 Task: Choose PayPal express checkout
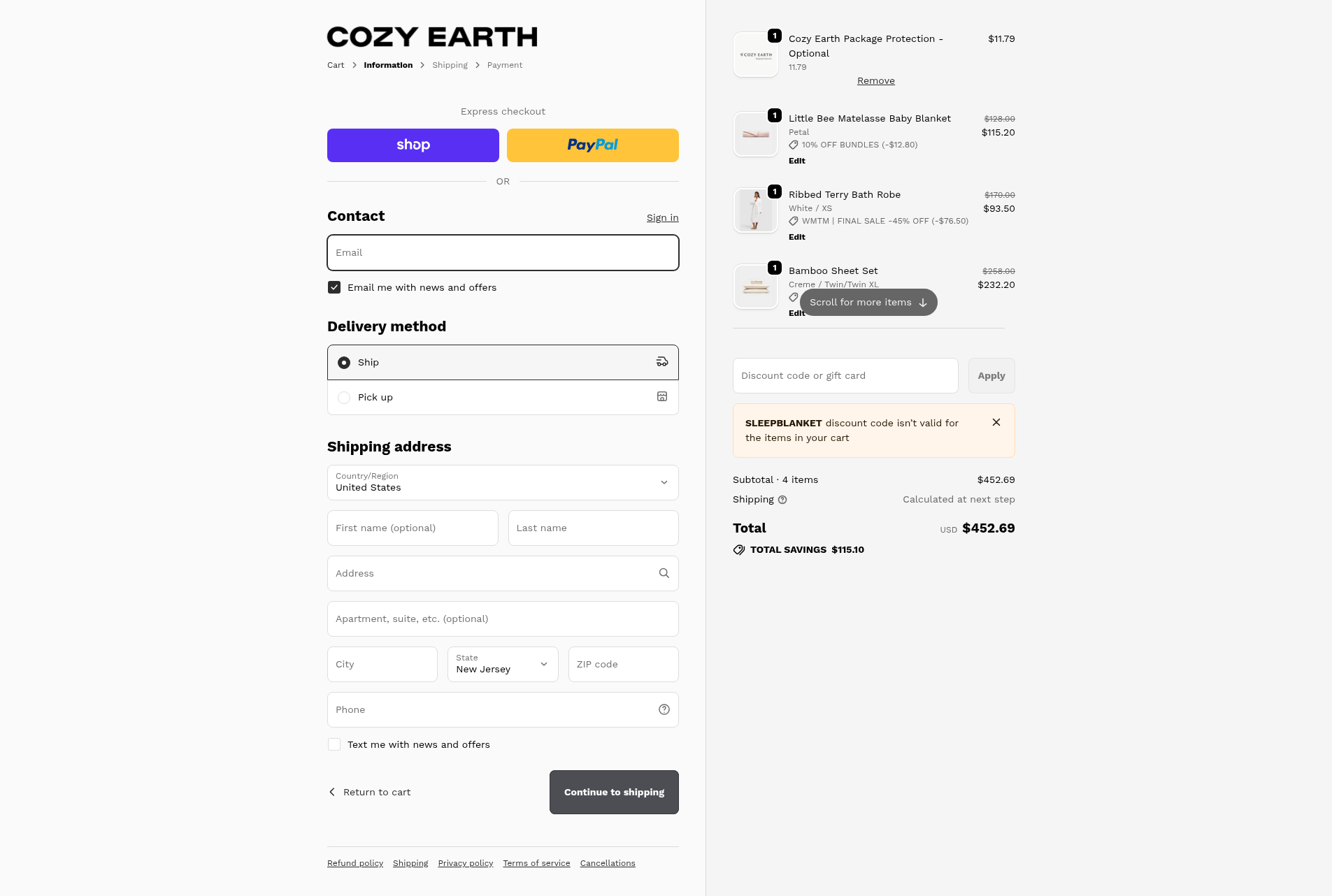tap(592, 145)
